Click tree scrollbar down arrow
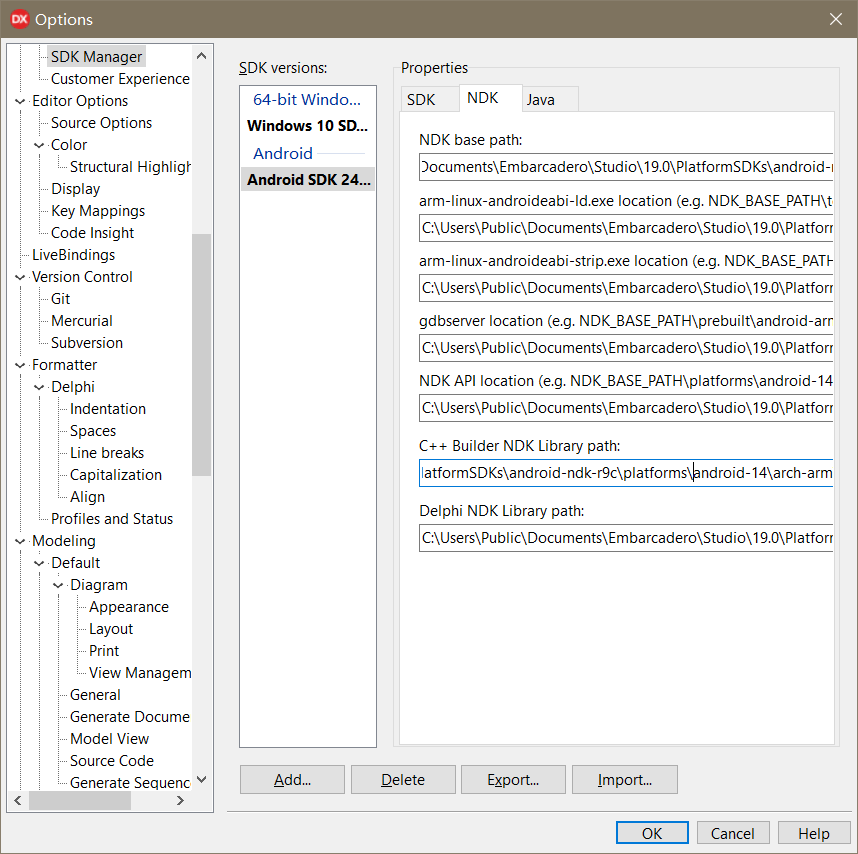This screenshot has height=854, width=858. tap(201, 780)
